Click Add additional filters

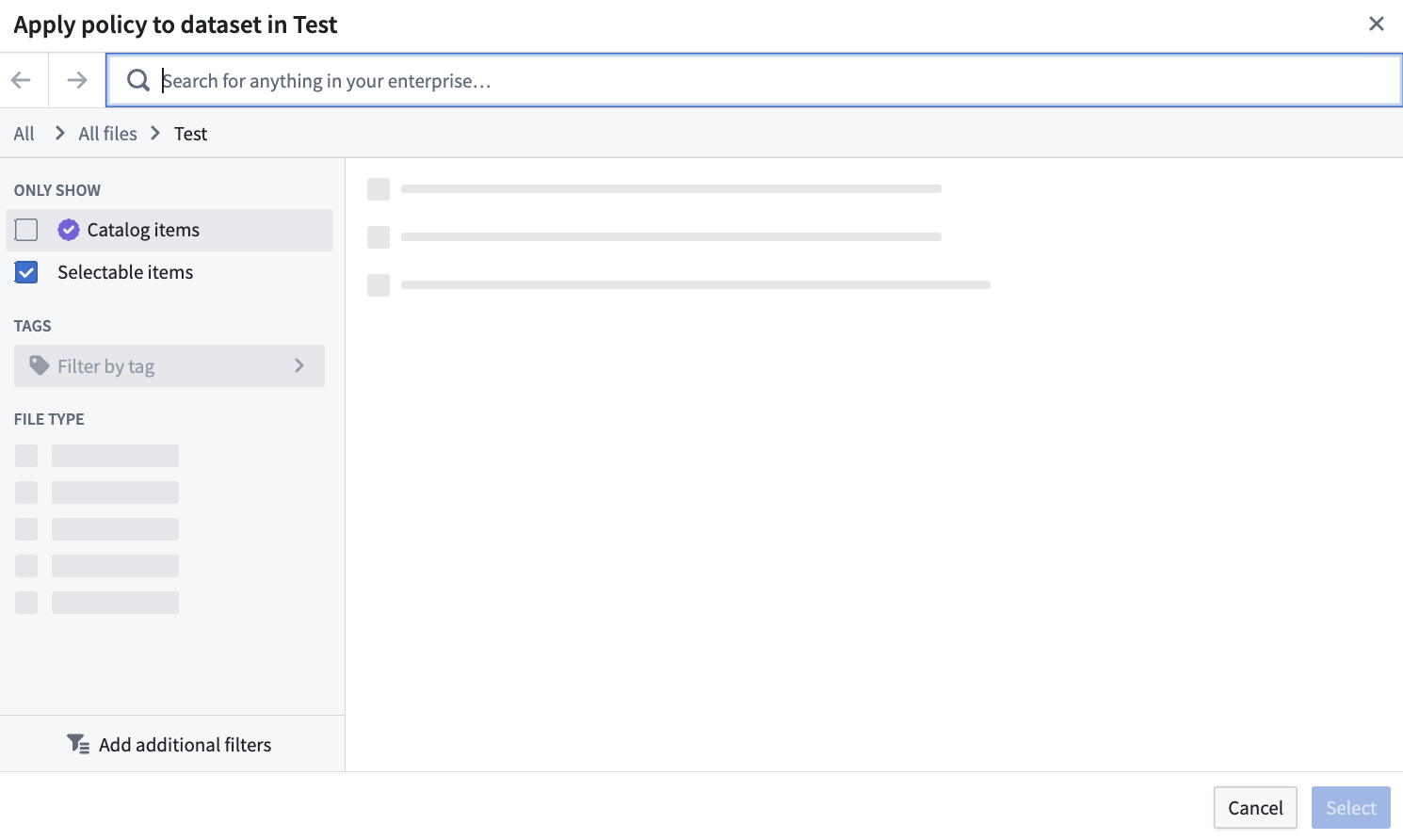pyautogui.click(x=169, y=744)
